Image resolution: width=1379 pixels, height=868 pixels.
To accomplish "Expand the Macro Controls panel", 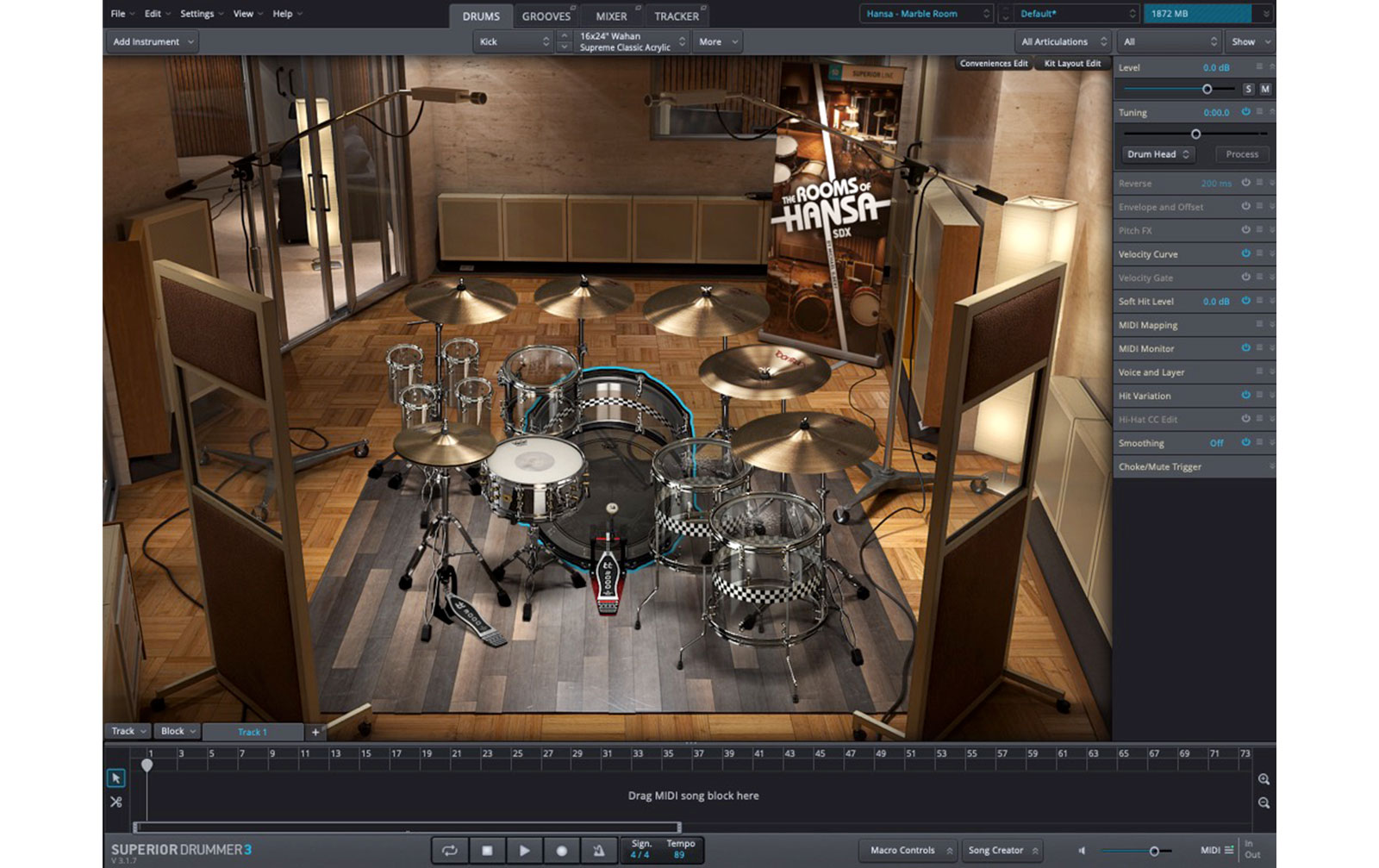I will click(909, 851).
